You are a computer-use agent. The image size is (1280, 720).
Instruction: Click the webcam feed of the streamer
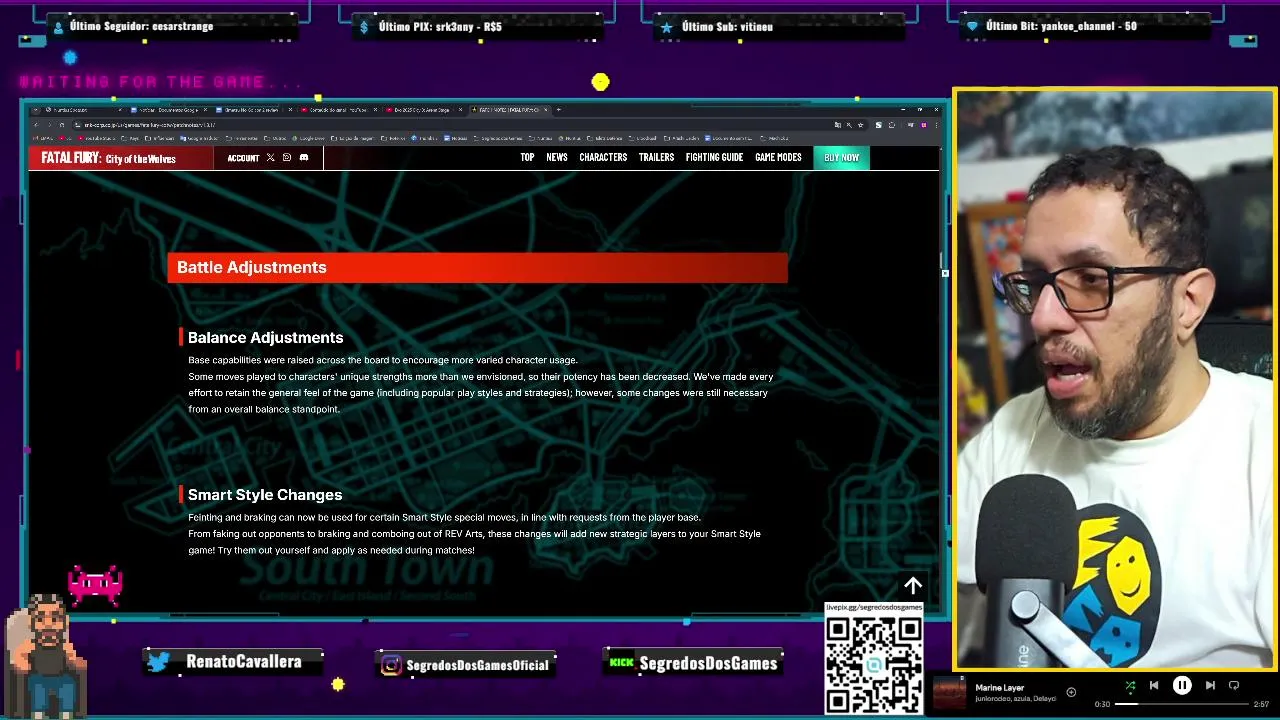(1114, 379)
